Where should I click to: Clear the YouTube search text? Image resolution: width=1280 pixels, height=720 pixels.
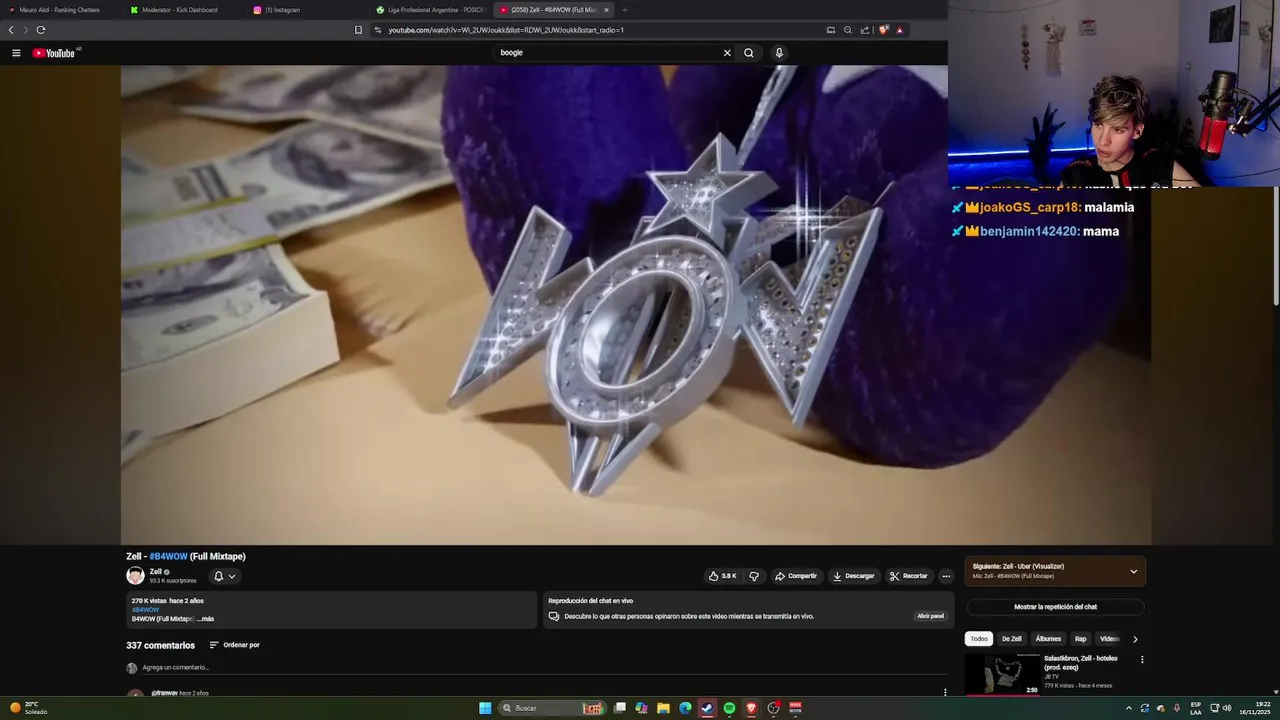tap(727, 53)
